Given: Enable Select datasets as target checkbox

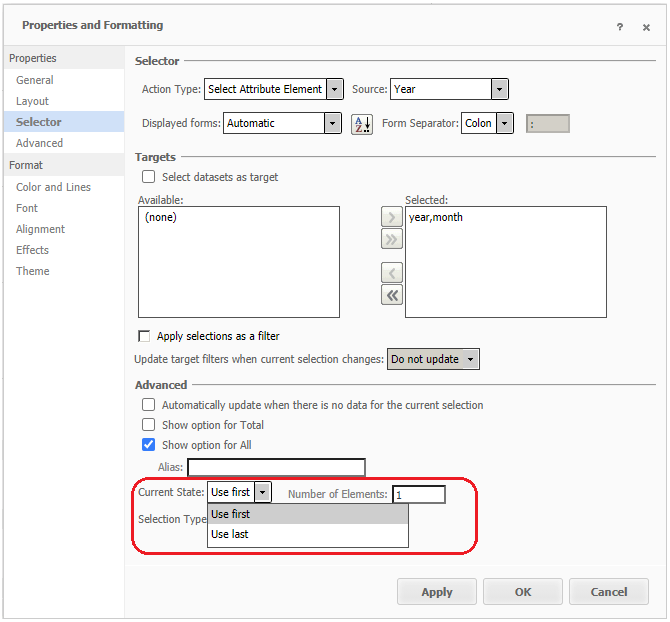Looking at the screenshot, I should pos(149,177).
